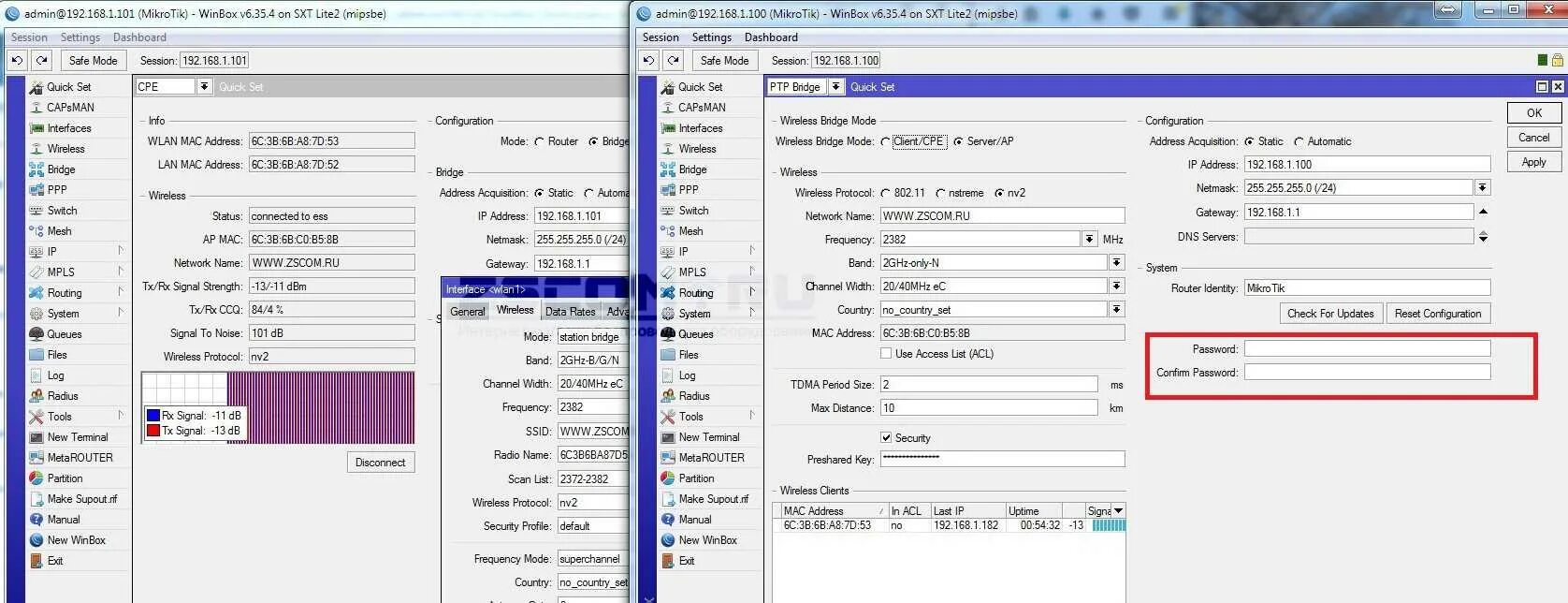Viewport: 1568px width, 603px height.
Task: Click Apply button in Quick Set
Action: (x=1534, y=162)
